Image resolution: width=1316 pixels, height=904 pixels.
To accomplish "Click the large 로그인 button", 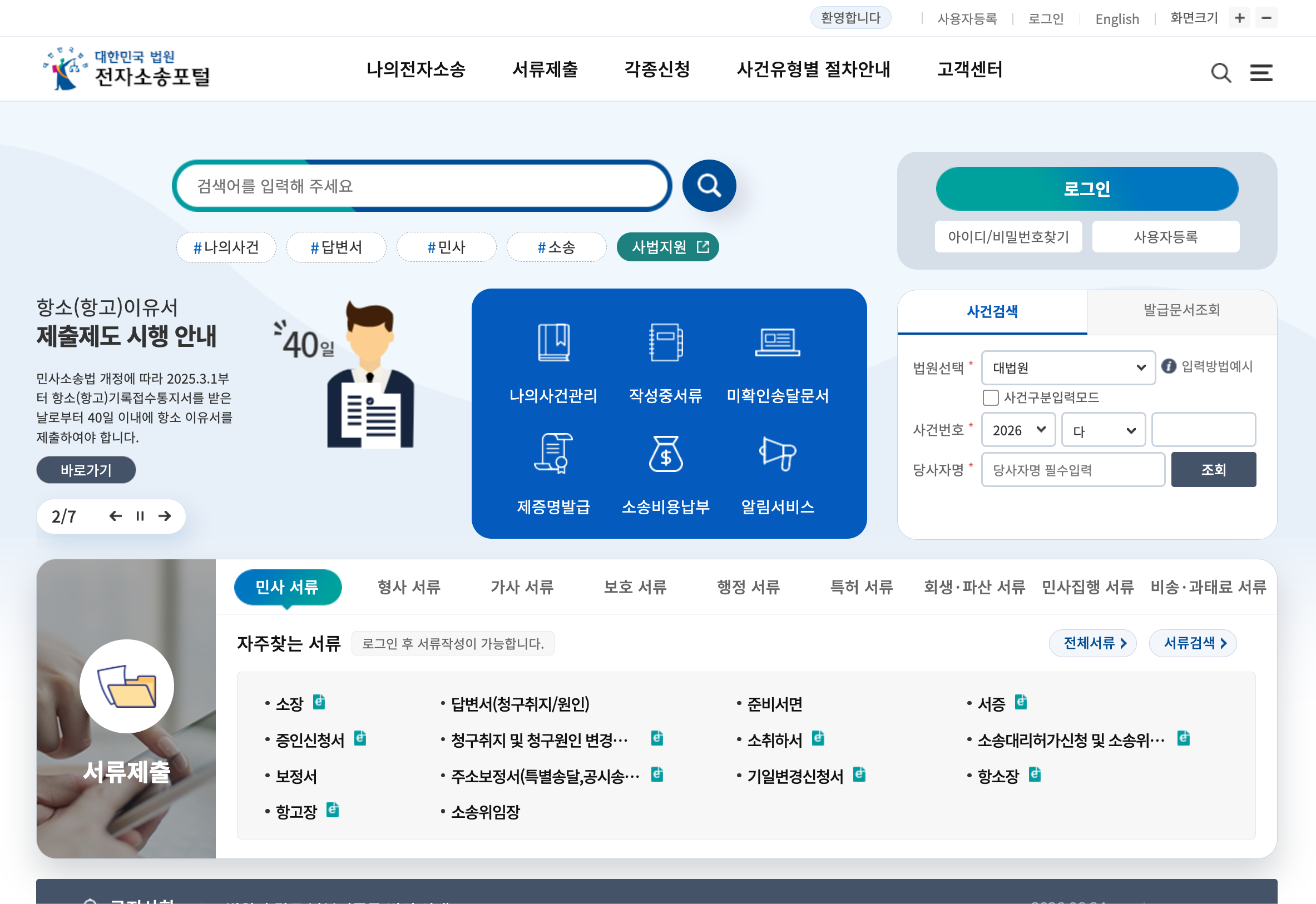I will pos(1087,188).
